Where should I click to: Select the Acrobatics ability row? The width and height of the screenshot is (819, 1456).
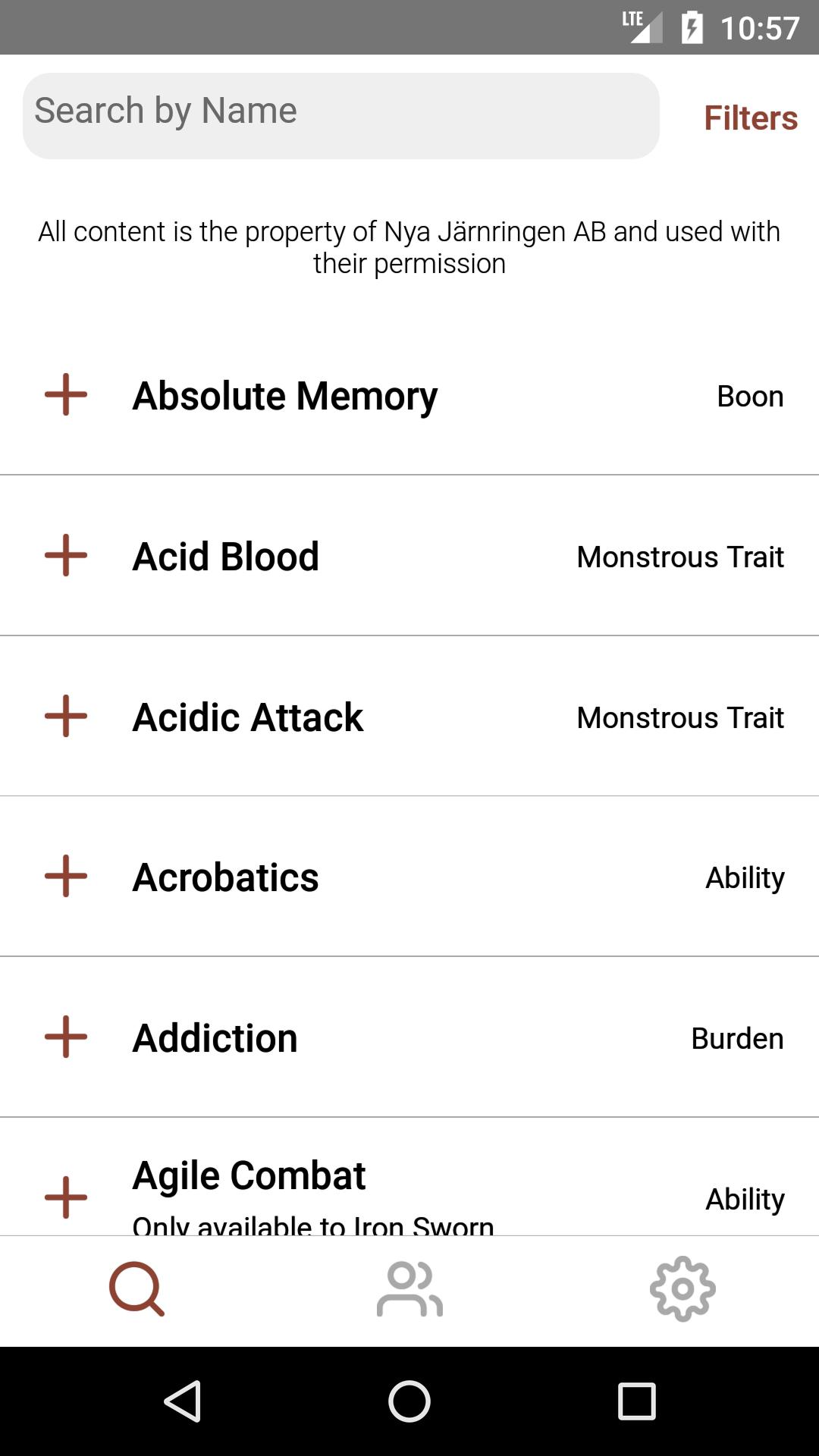pos(226,877)
